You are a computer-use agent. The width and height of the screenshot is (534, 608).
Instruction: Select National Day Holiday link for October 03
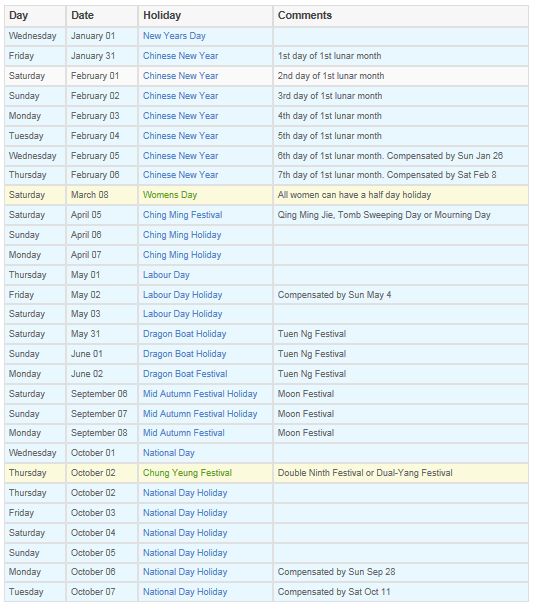click(x=185, y=513)
